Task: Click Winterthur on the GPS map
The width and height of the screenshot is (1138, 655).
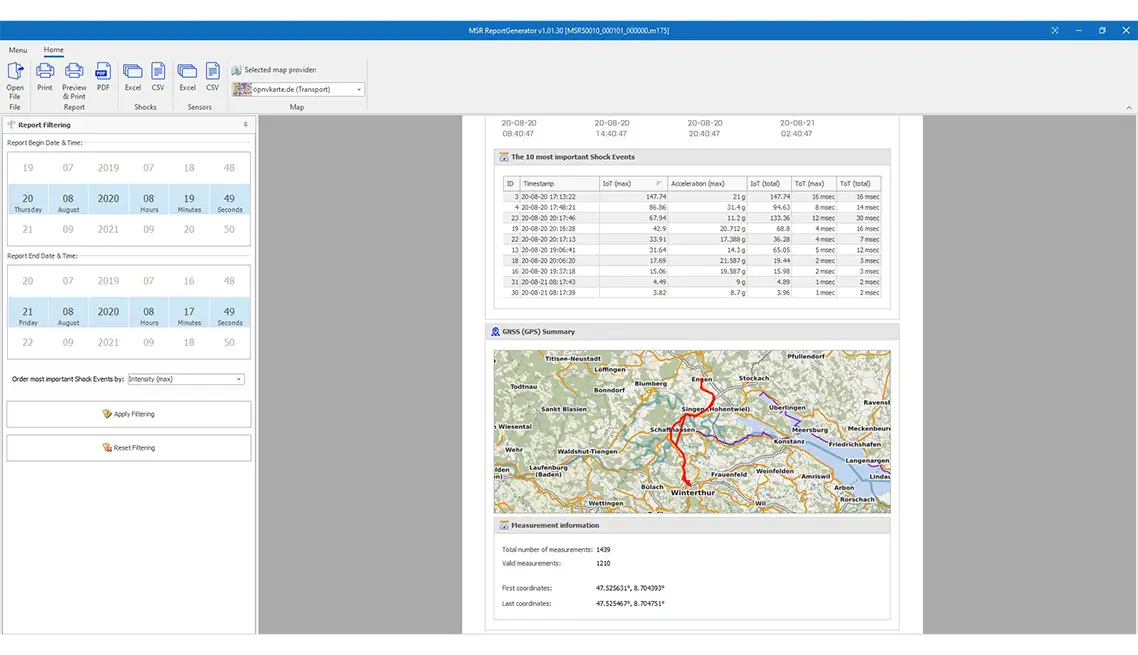Action: click(692, 493)
